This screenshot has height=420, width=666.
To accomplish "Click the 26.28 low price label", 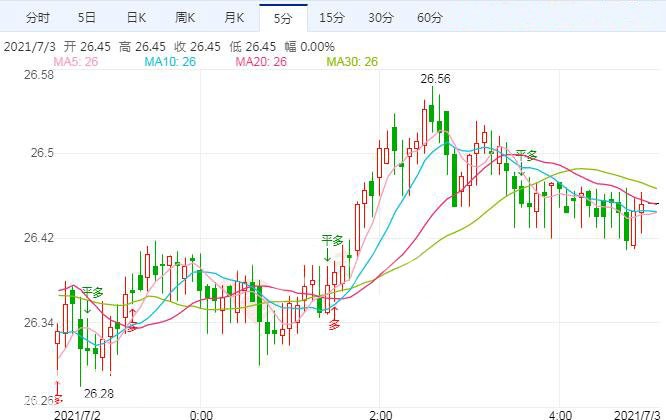I will 99,393.
